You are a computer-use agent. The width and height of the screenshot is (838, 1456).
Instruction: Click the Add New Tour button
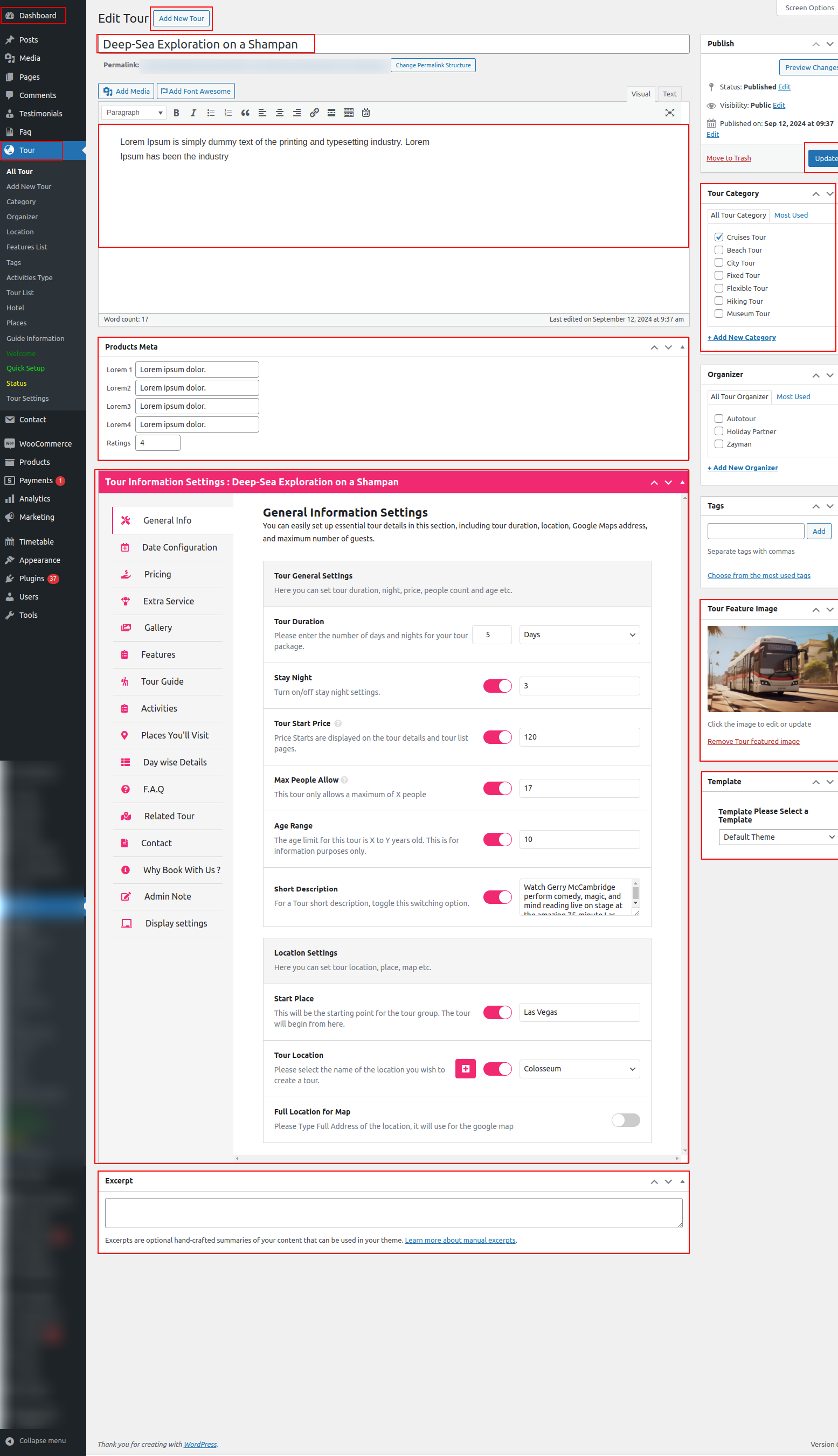[181, 19]
